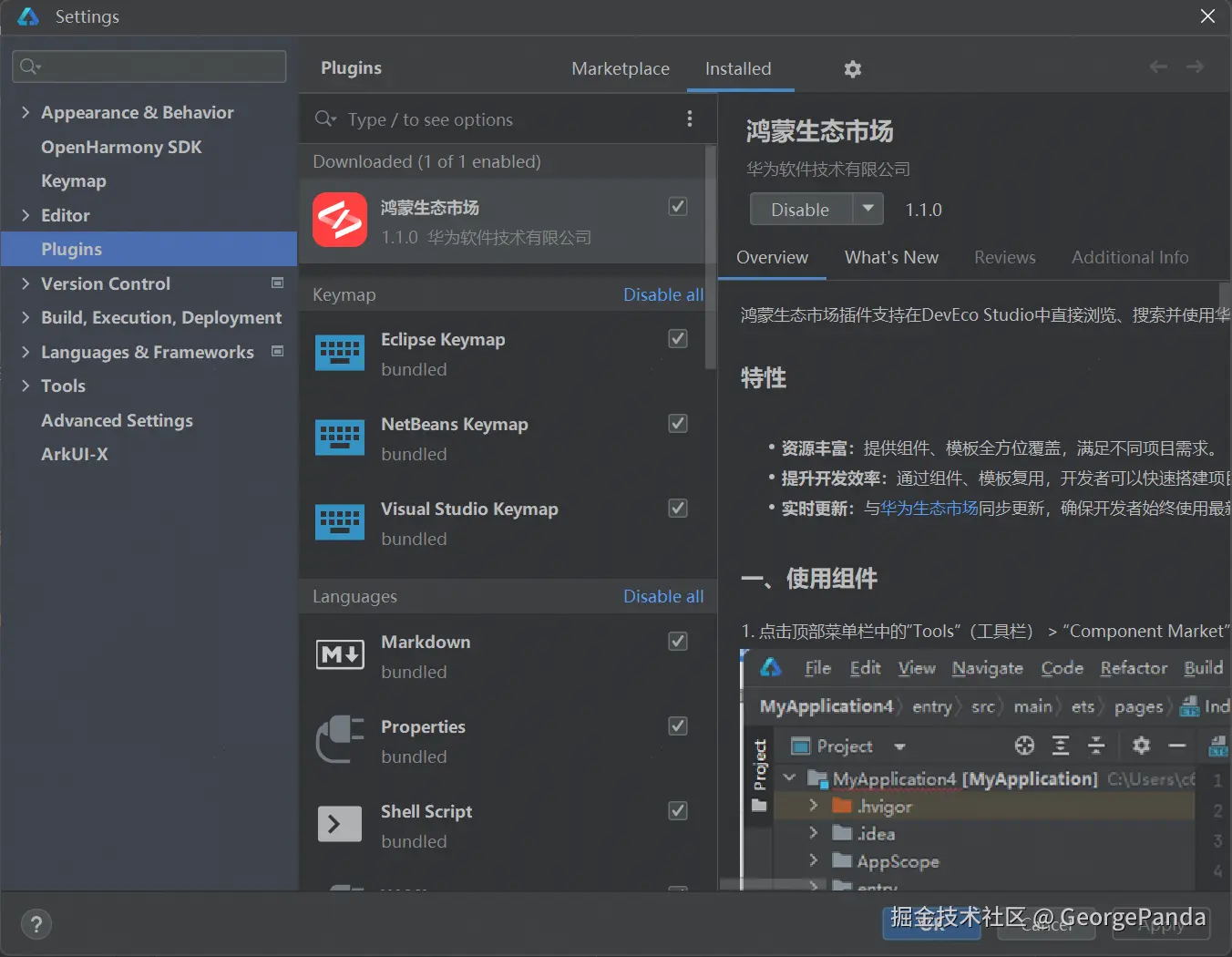Click the 鸿蒙生态市场 plugin red icon

tap(340, 220)
